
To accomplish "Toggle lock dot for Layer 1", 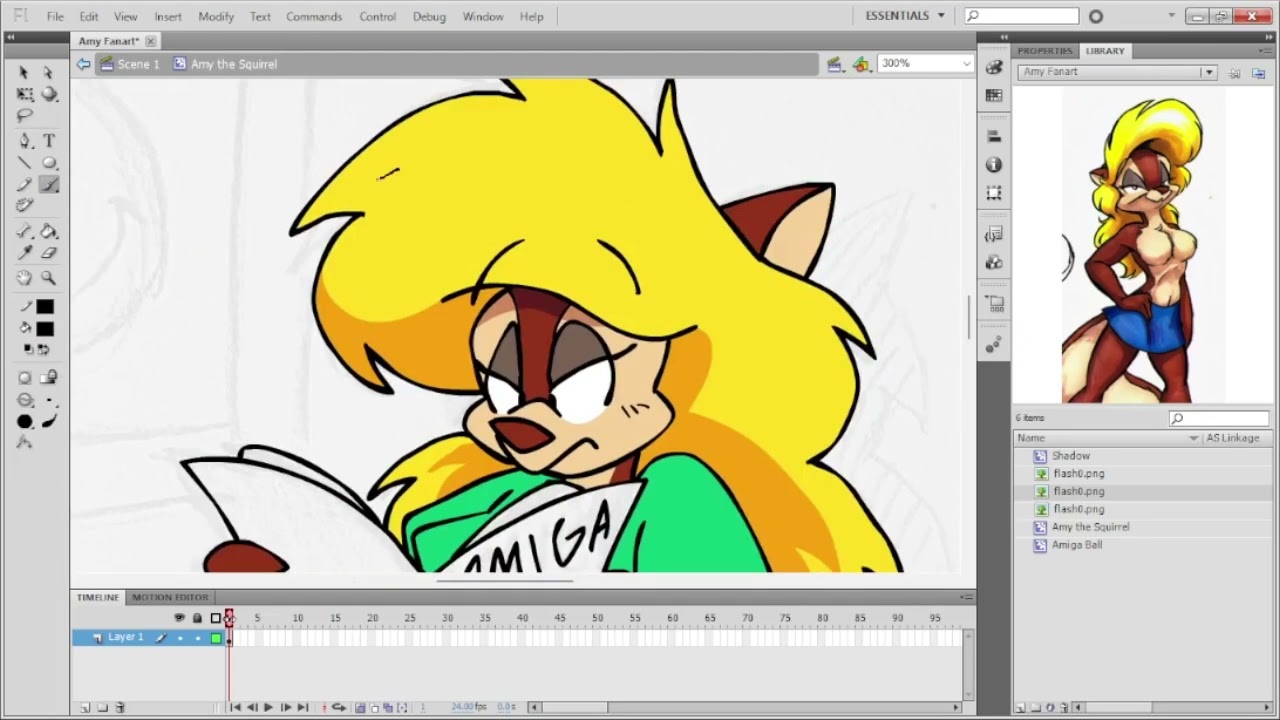I will [197, 638].
